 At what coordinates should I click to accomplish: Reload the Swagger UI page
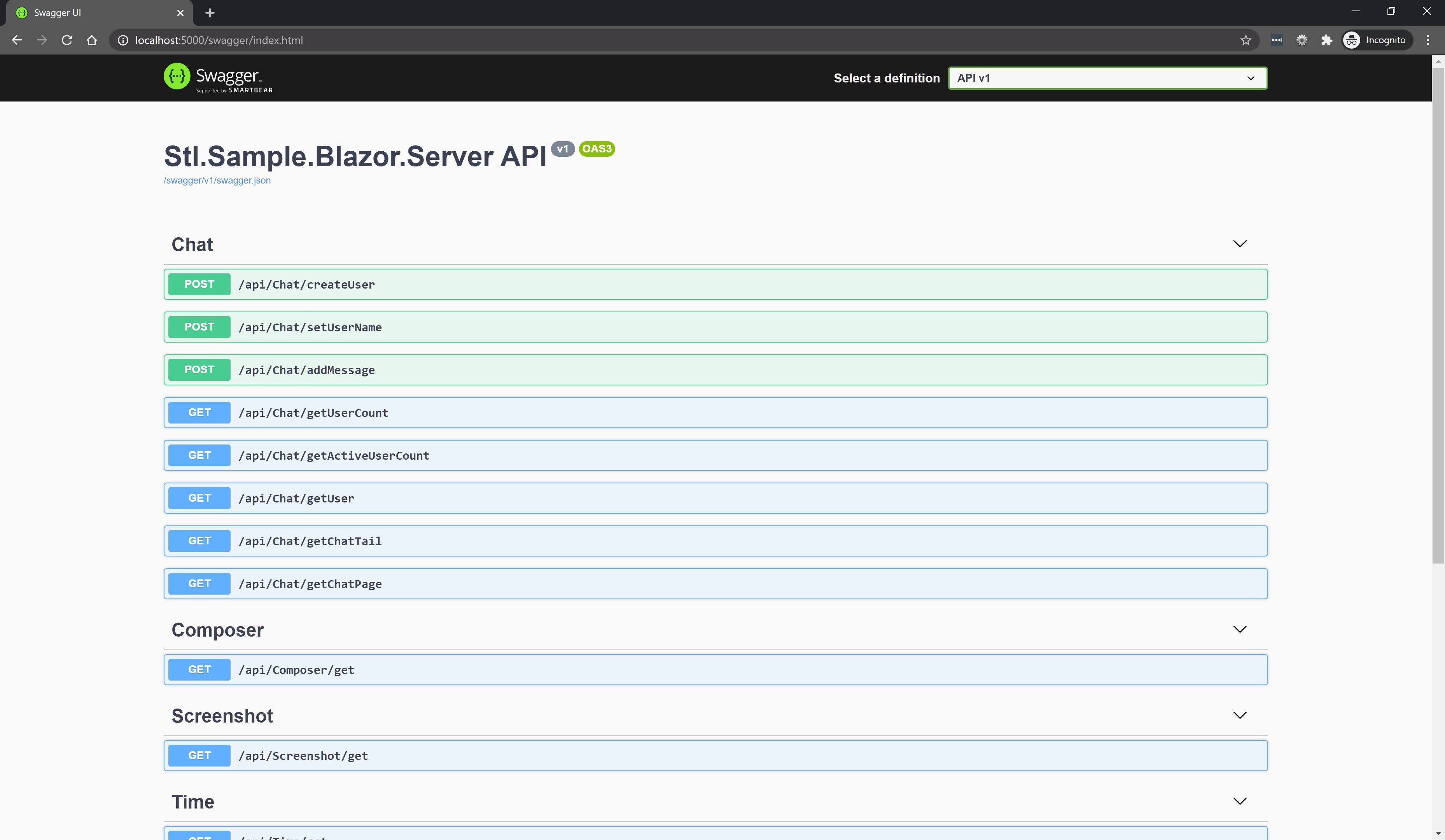tap(66, 40)
